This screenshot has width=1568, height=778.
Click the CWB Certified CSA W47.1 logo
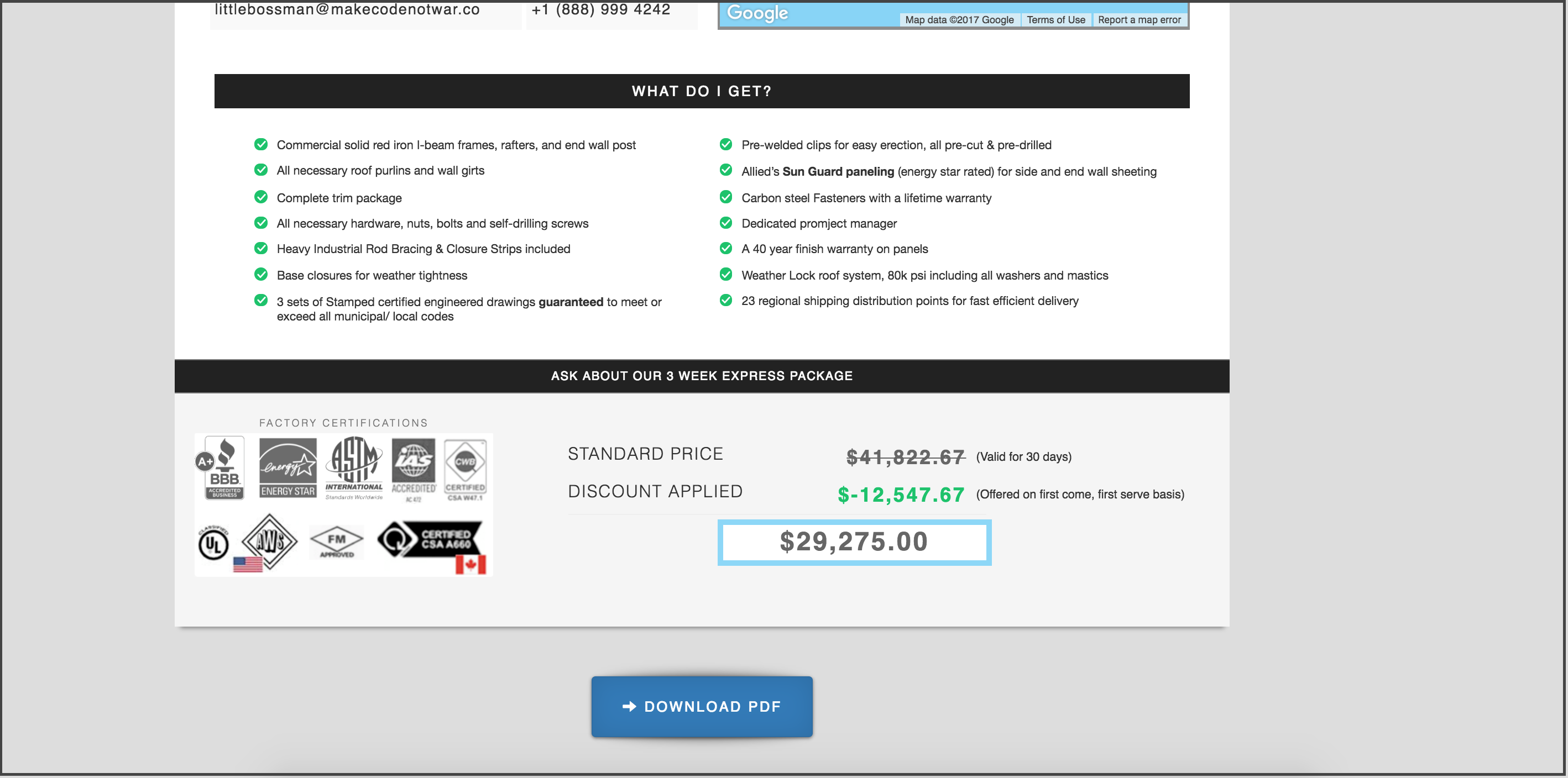(465, 470)
